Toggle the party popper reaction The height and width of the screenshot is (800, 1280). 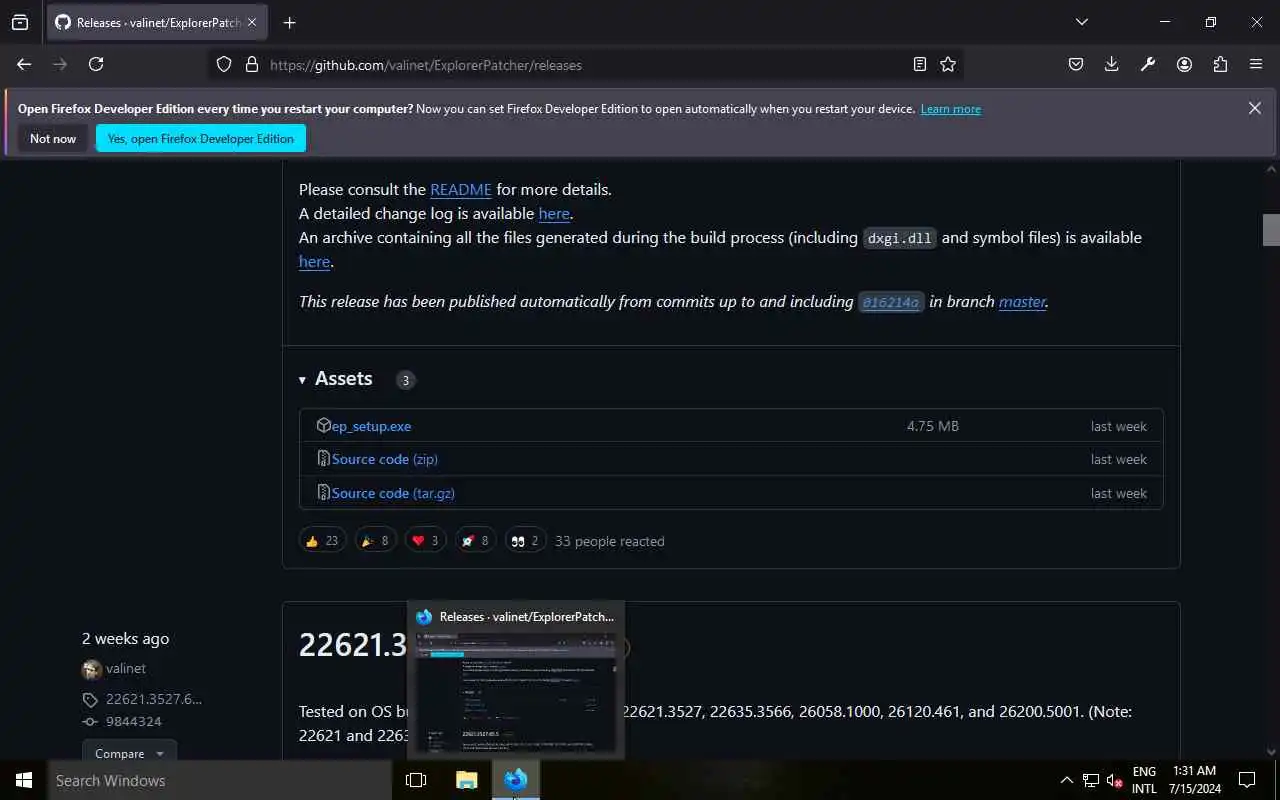[x=375, y=540]
